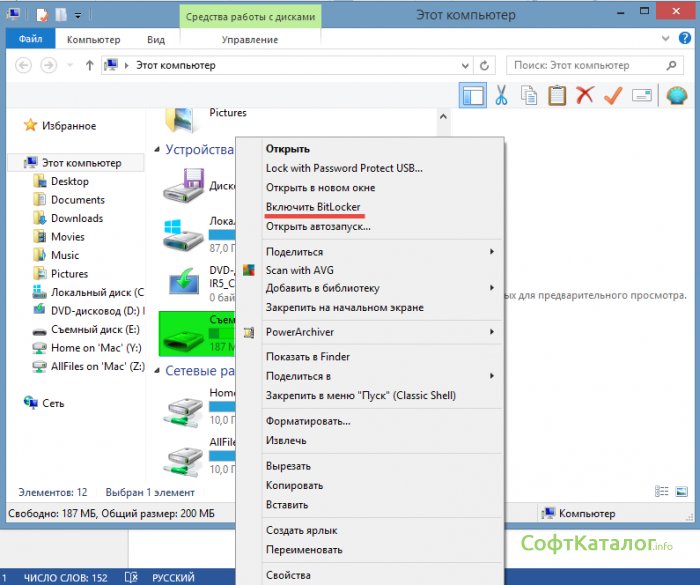700x585 pixels.
Task: Click the refresh icon beside address bar
Action: pyautogui.click(x=485, y=65)
